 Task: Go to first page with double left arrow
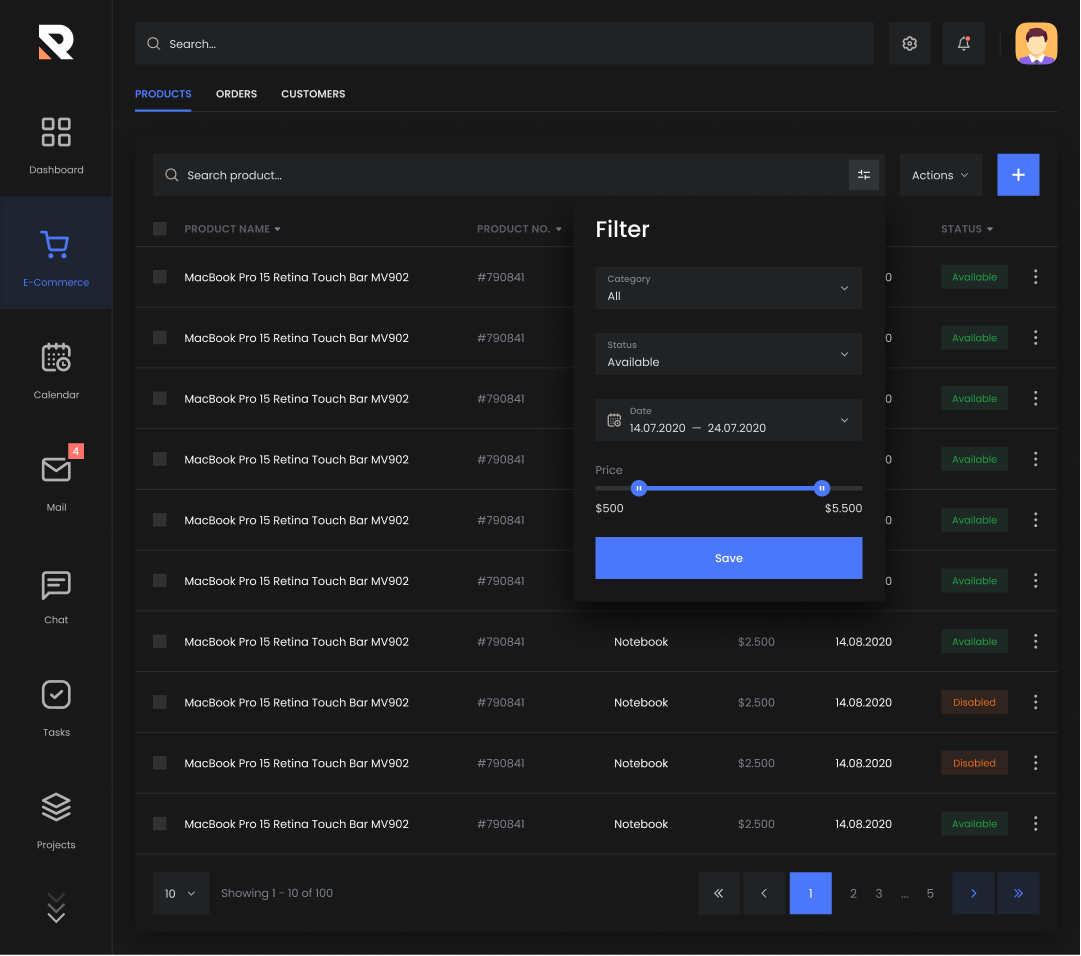click(x=719, y=893)
